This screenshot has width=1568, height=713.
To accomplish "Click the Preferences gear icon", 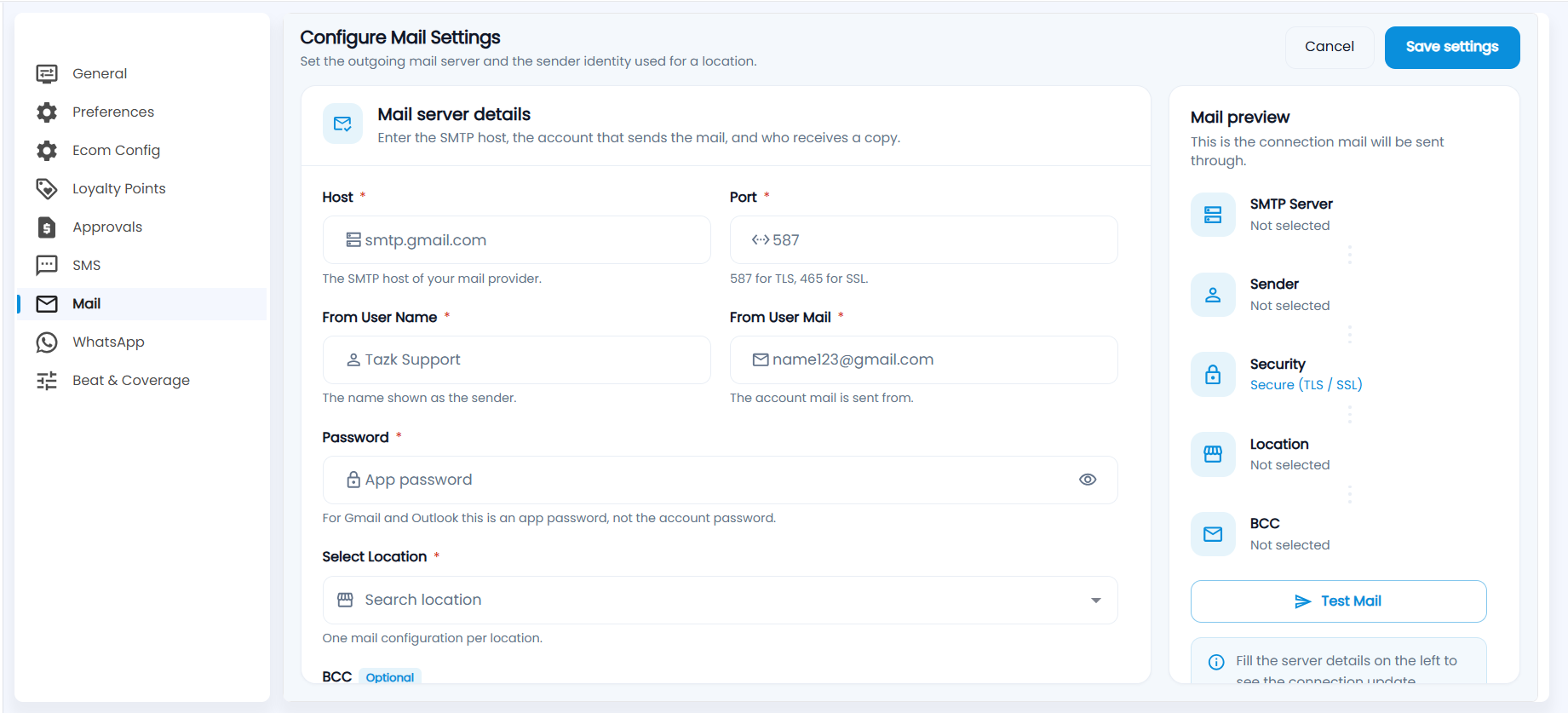I will pos(47,112).
